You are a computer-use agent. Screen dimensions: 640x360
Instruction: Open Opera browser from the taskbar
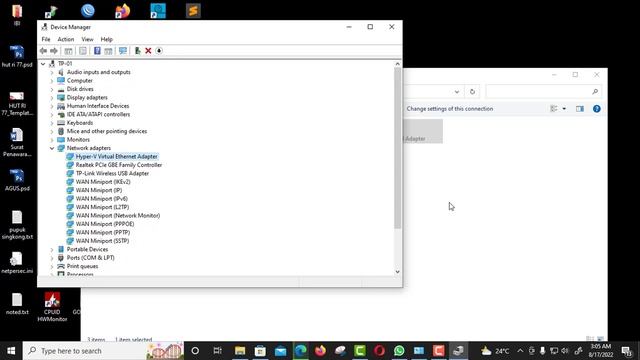click(x=380, y=351)
